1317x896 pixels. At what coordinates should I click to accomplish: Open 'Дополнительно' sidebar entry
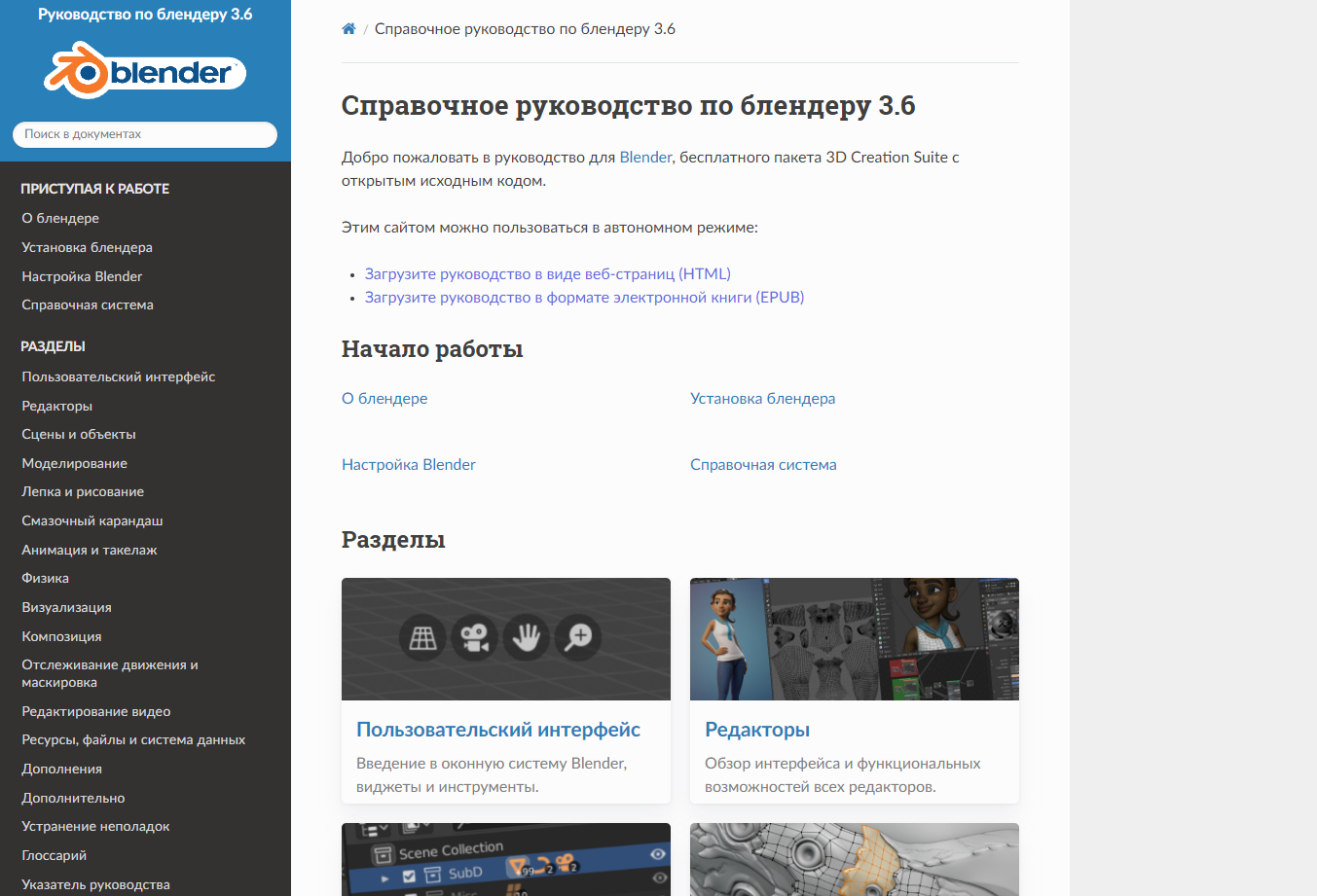click(x=73, y=798)
